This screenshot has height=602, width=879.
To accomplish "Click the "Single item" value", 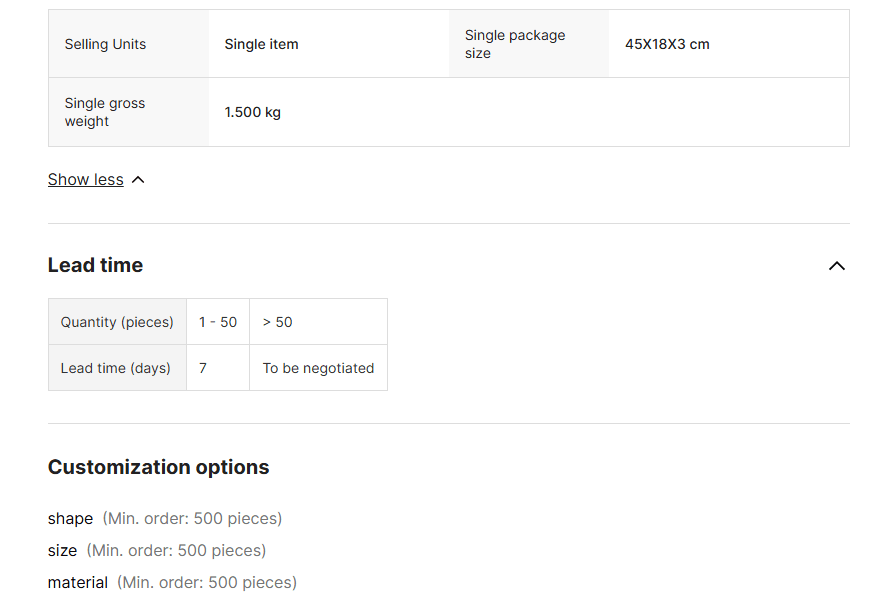I will [x=261, y=44].
